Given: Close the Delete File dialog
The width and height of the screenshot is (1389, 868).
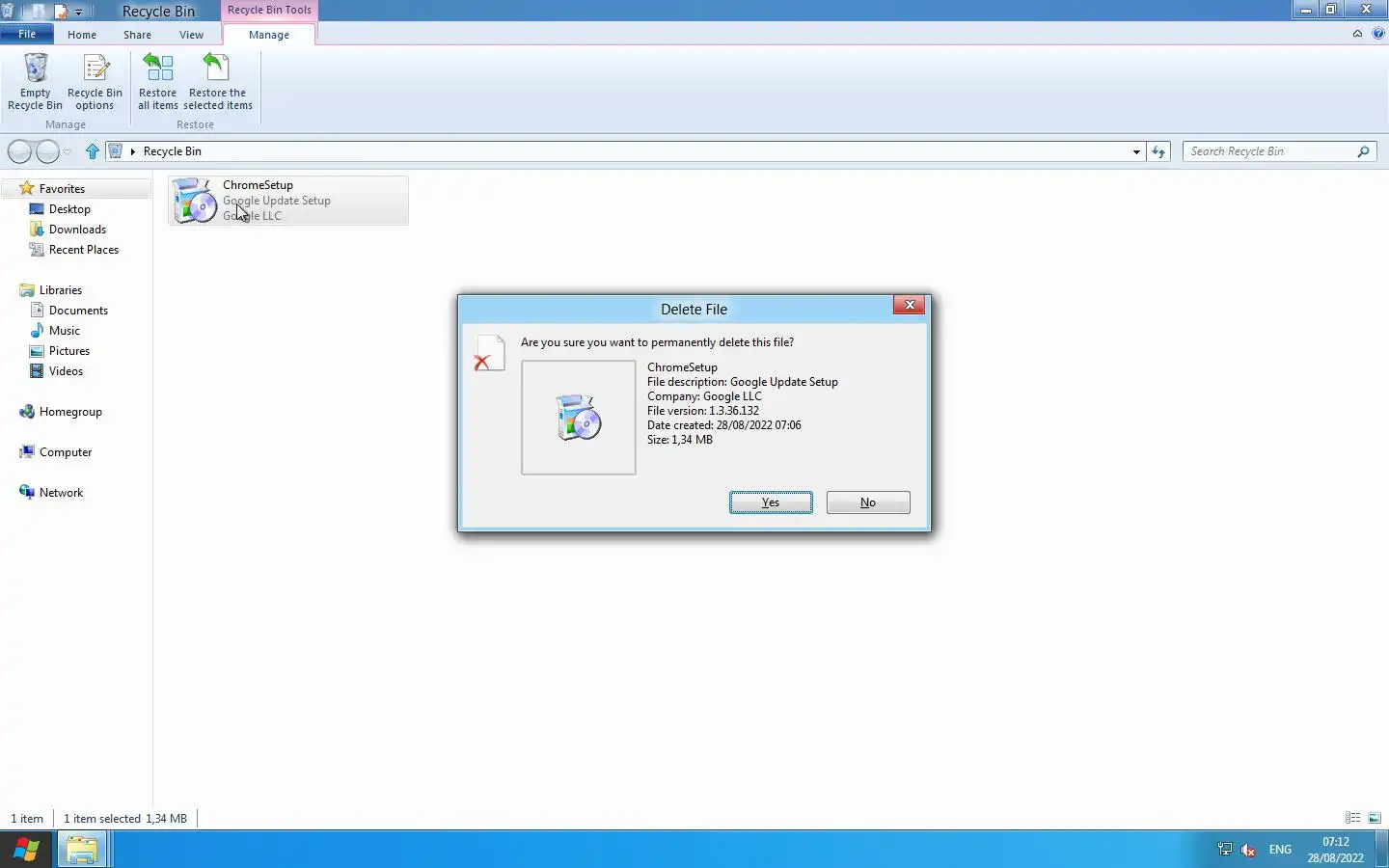Looking at the screenshot, I should coord(909,305).
